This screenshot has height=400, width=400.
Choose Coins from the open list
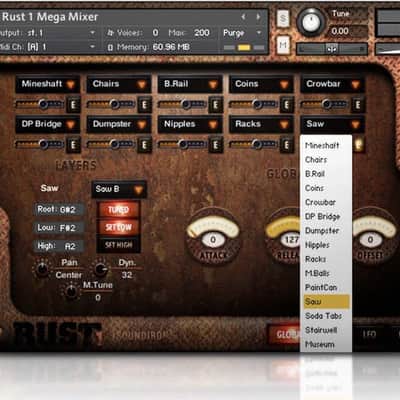point(326,188)
